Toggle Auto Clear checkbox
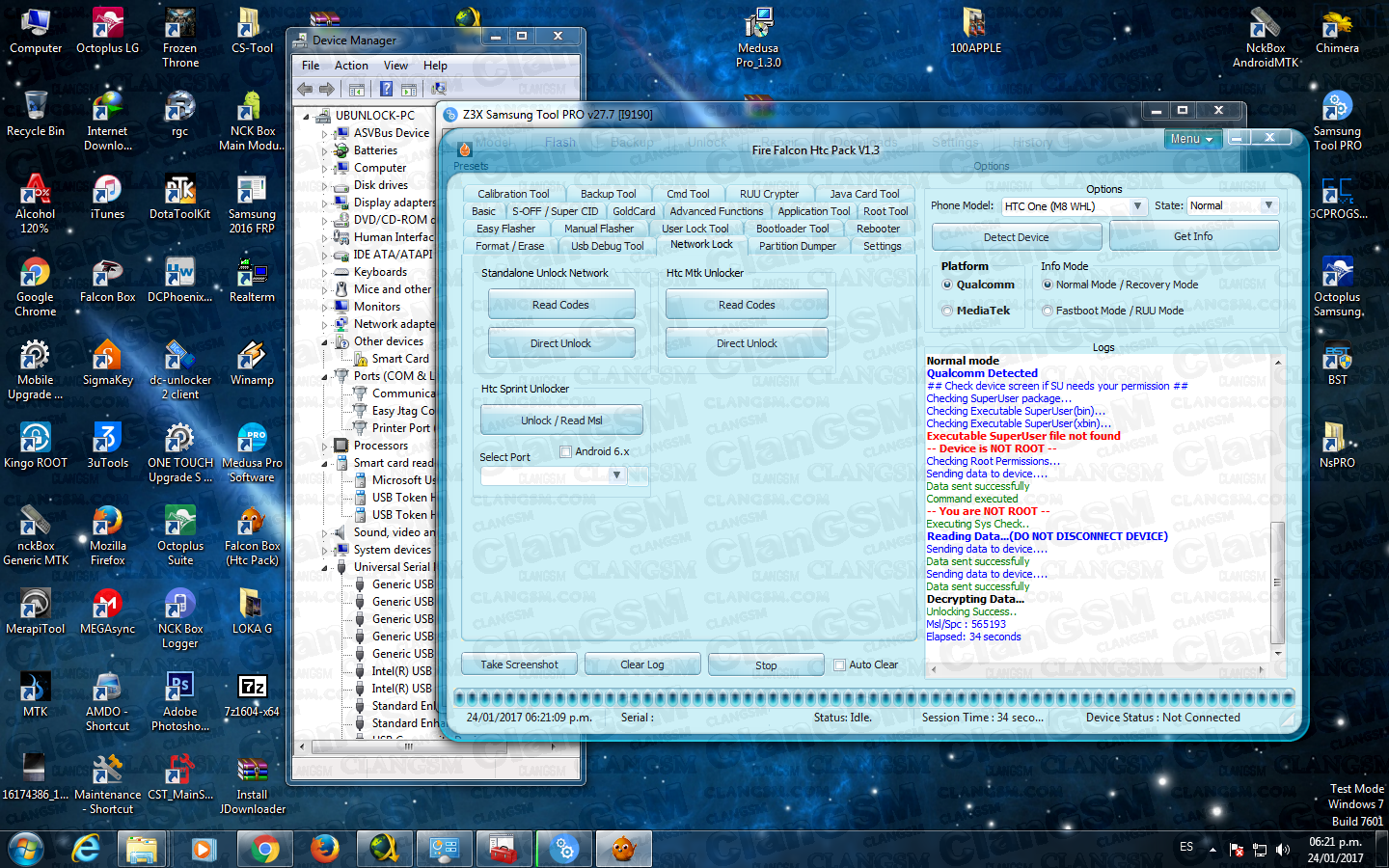 (x=839, y=665)
